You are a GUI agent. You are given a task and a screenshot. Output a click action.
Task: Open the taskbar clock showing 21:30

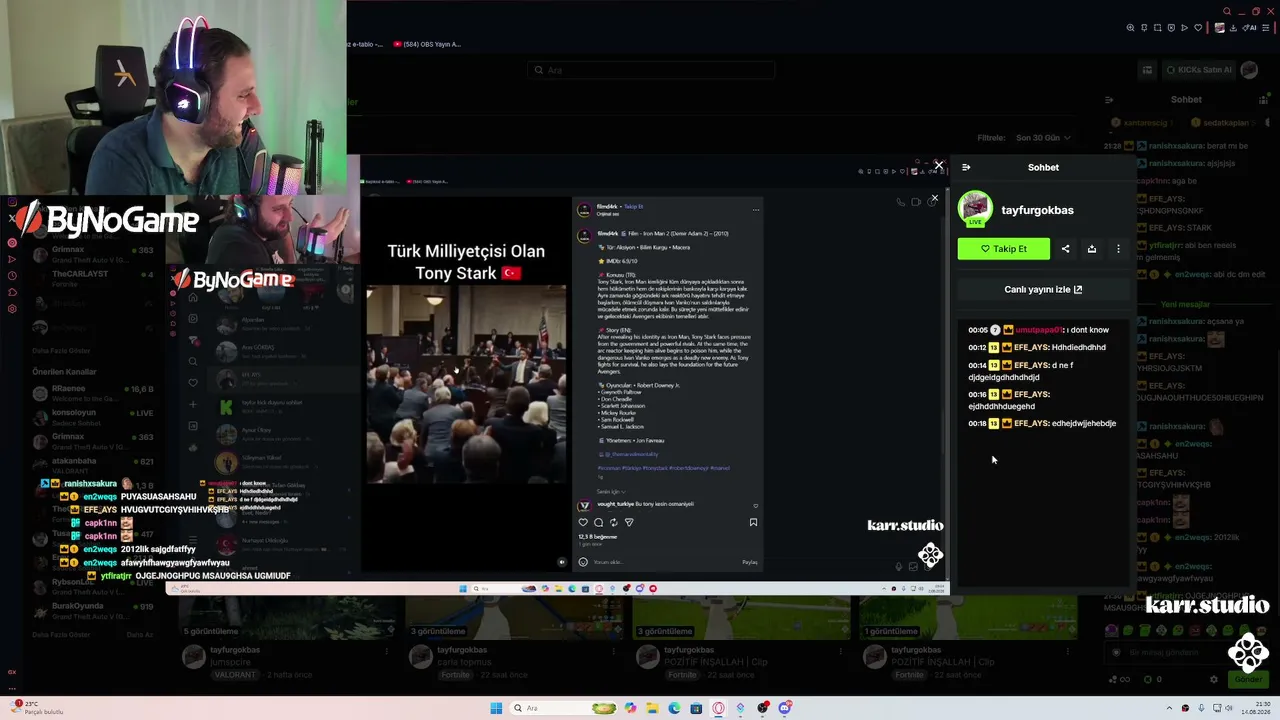1254,708
